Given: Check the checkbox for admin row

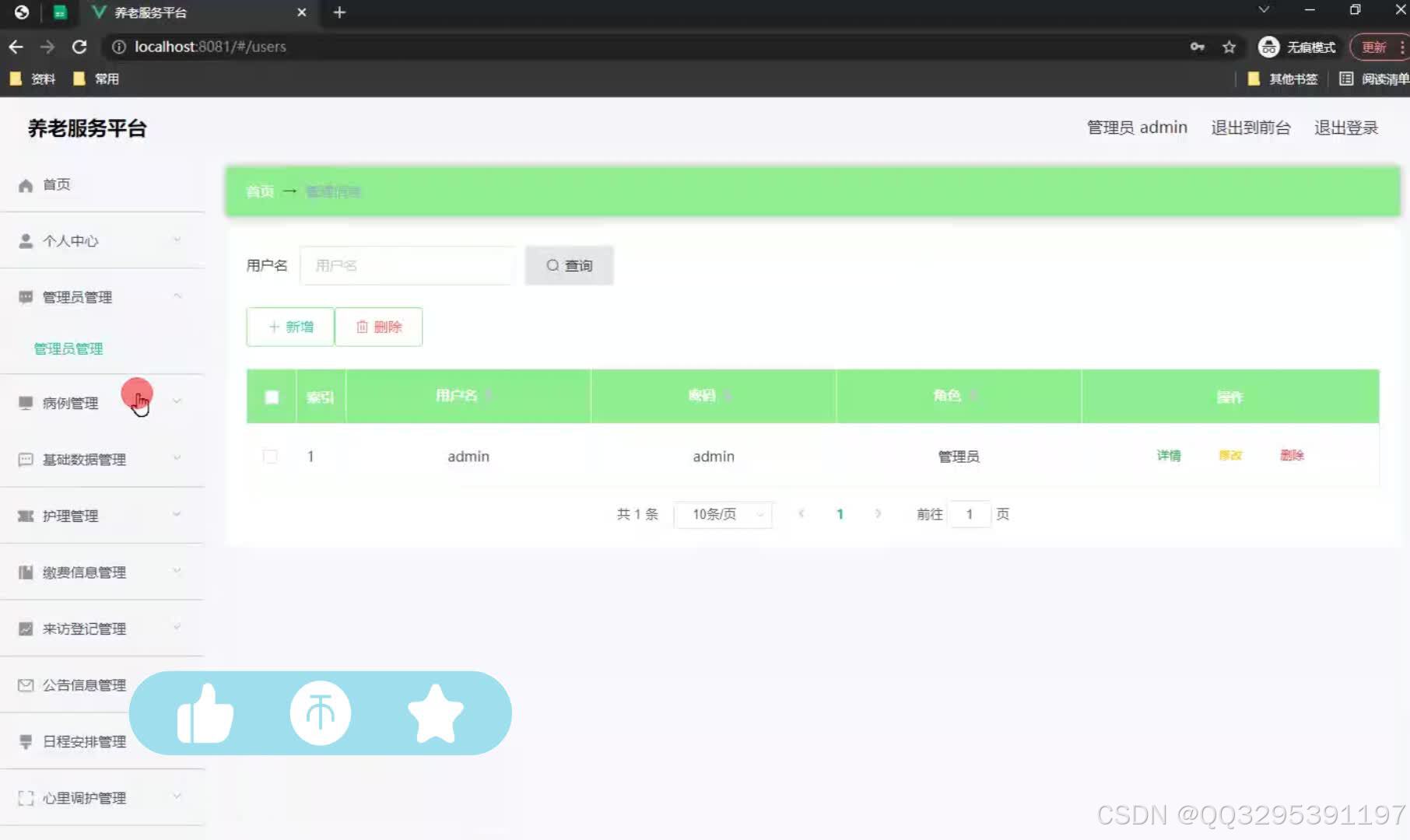Looking at the screenshot, I should (x=270, y=457).
